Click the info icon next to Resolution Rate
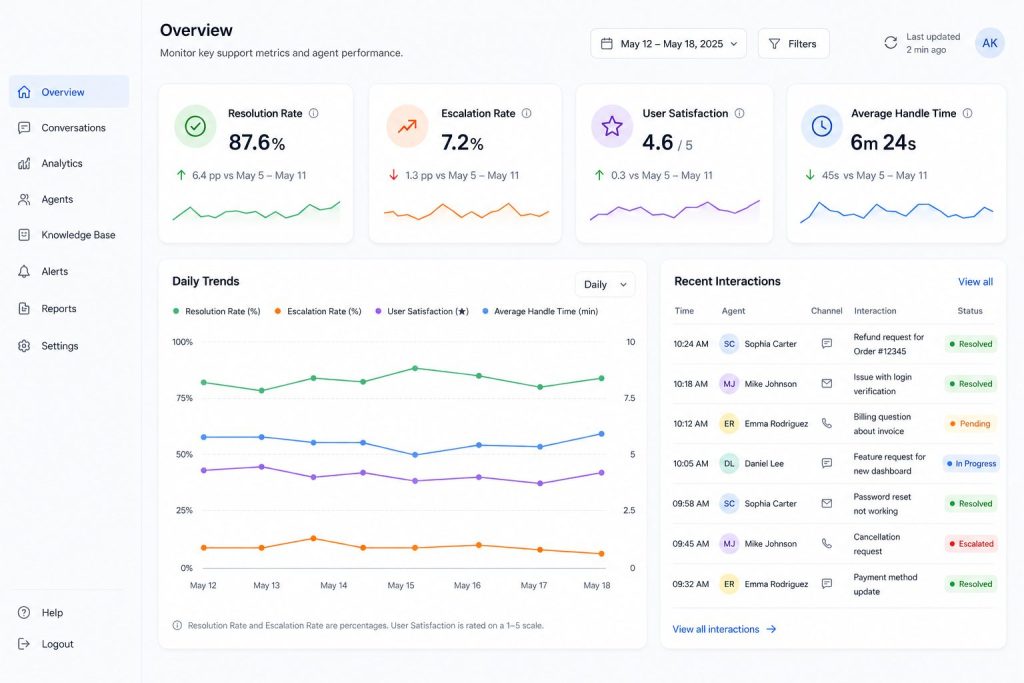 point(313,113)
